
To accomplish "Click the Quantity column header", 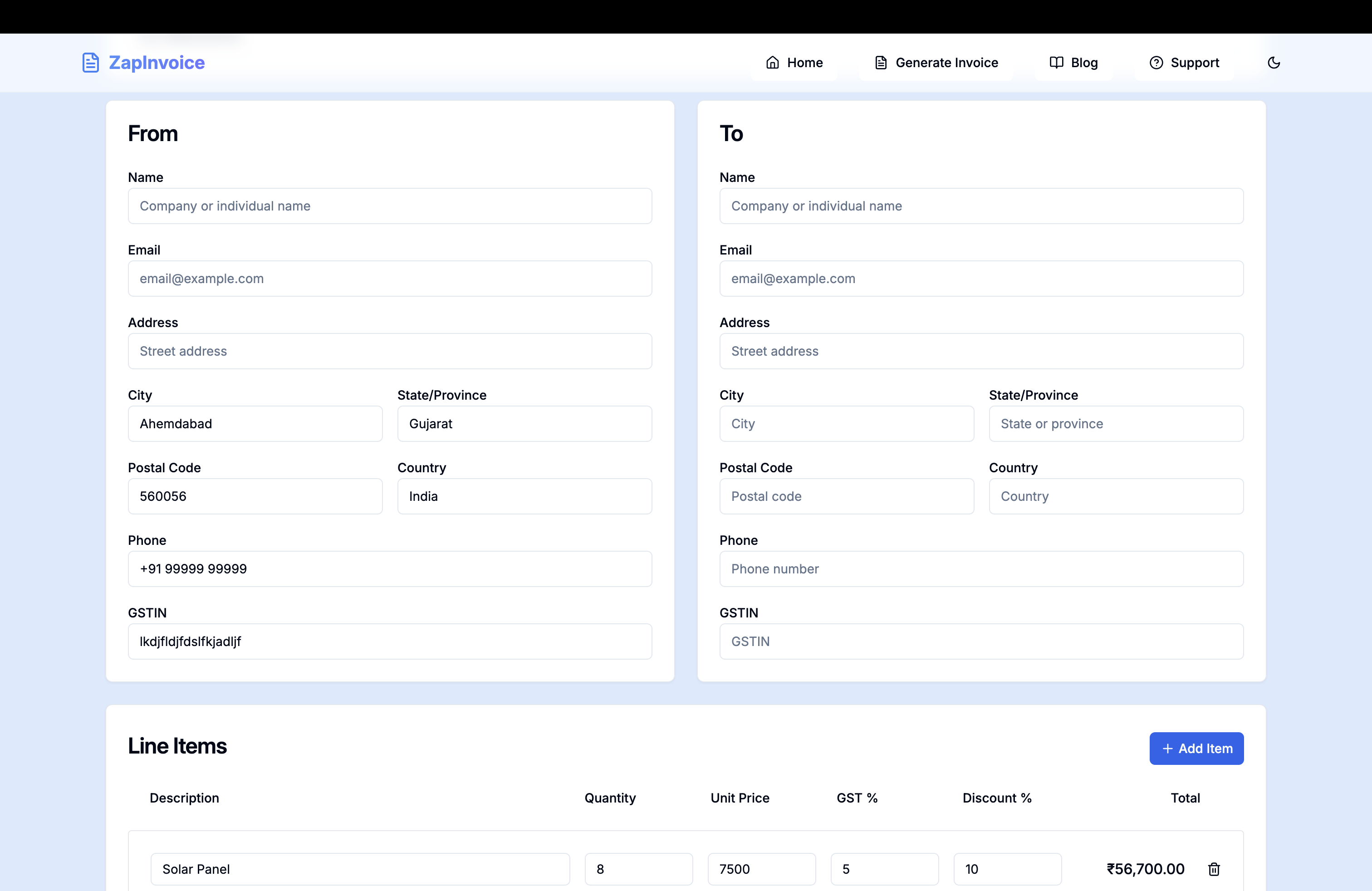I will pyautogui.click(x=610, y=798).
